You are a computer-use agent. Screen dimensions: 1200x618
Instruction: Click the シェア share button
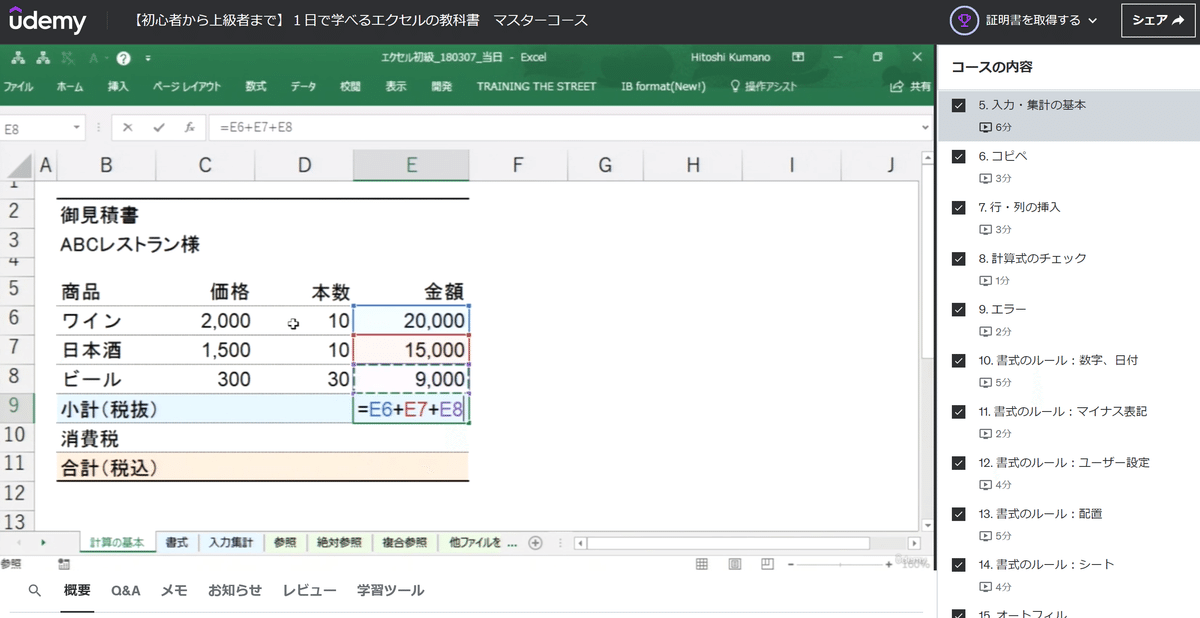point(1157,20)
